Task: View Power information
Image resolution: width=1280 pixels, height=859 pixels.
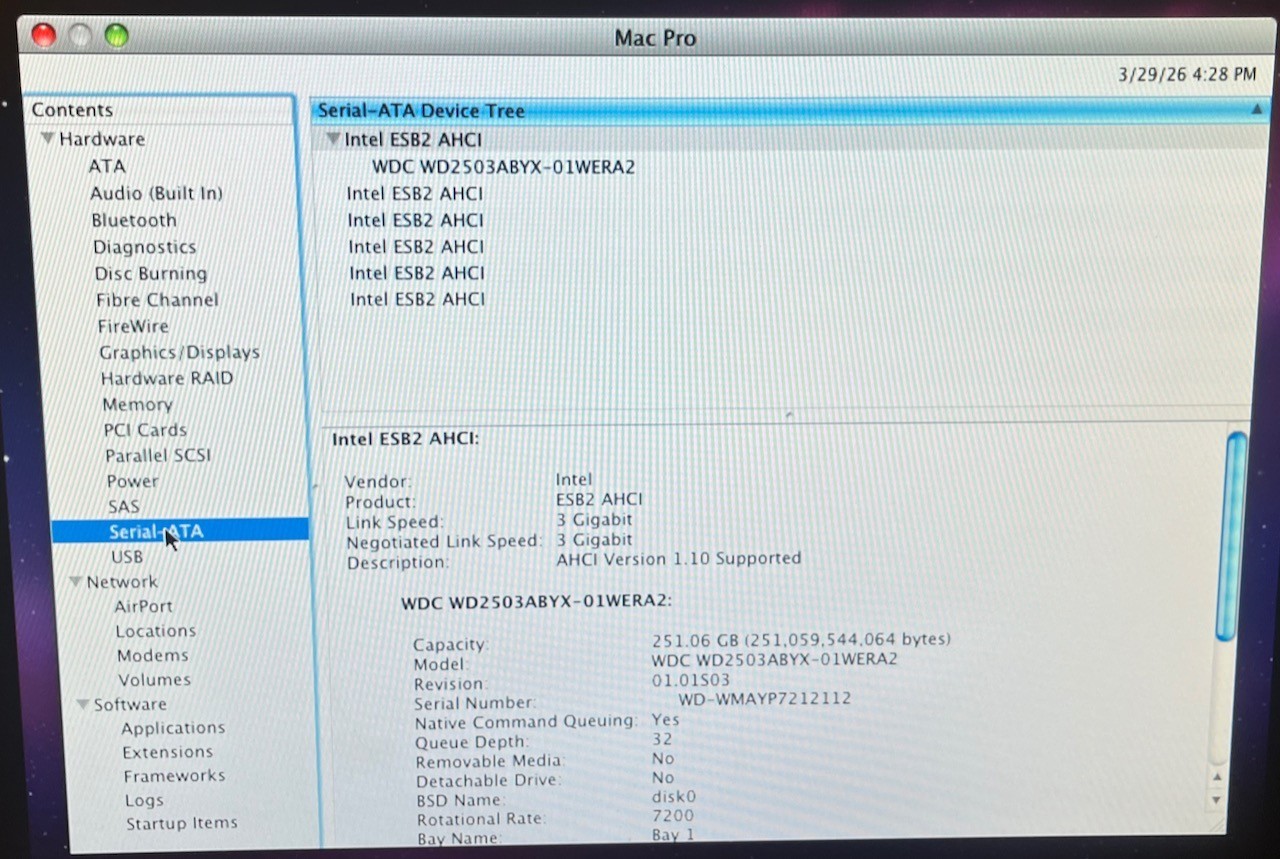Action: pyautogui.click(x=132, y=481)
